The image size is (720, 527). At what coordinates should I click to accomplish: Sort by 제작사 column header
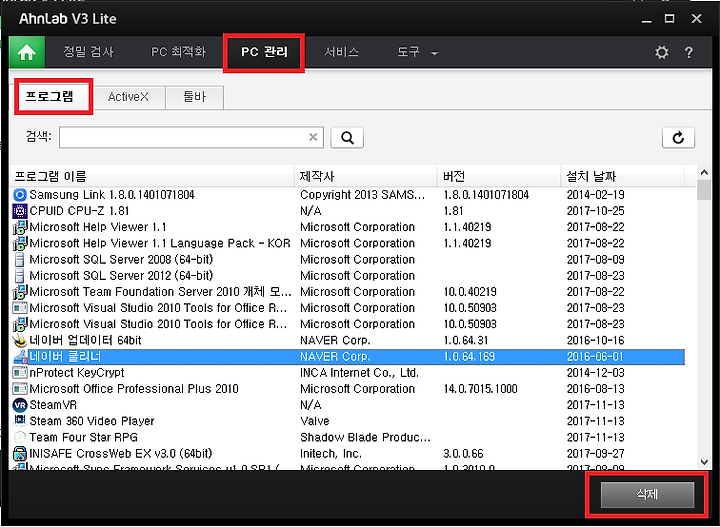[366, 176]
